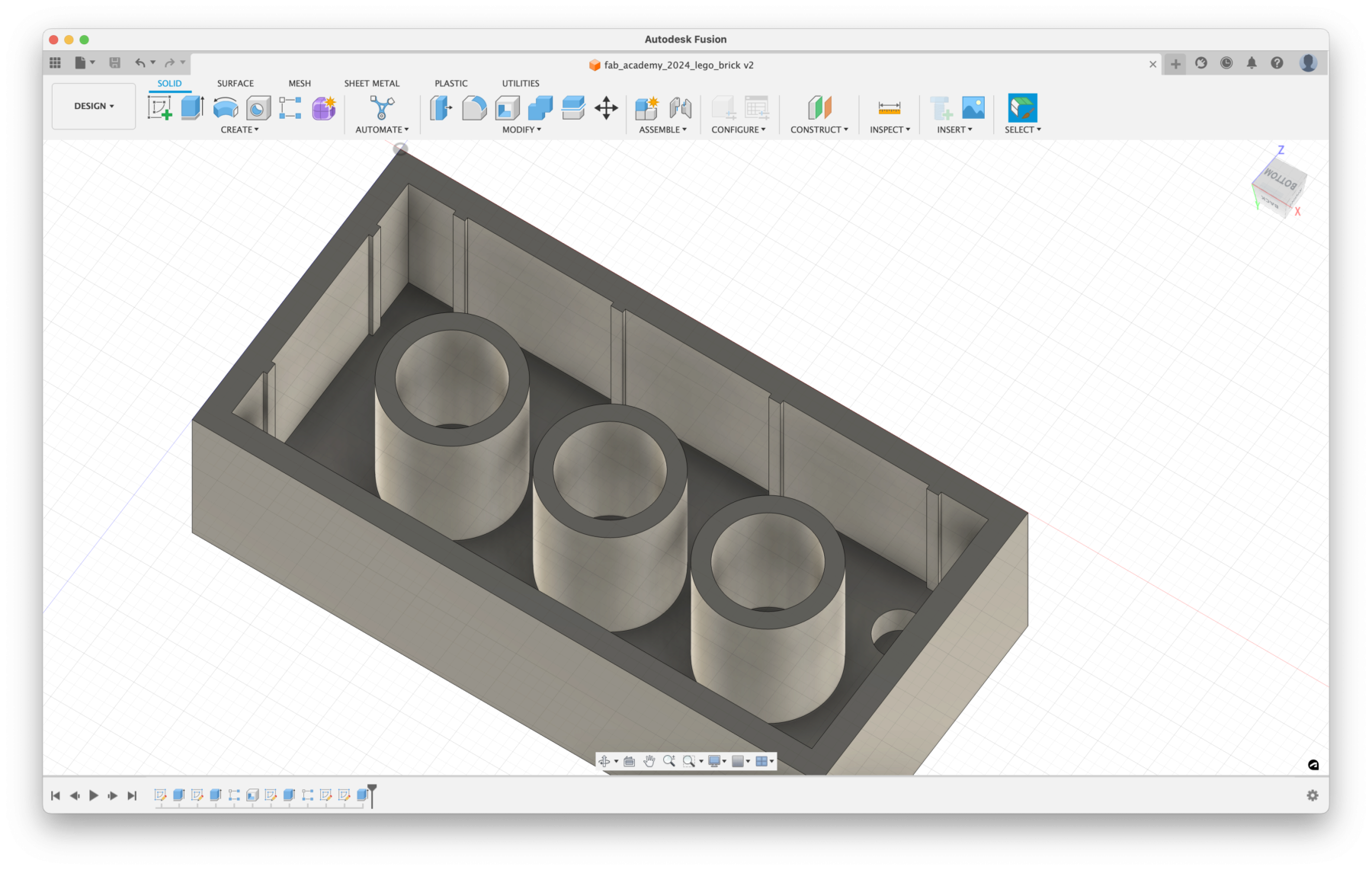Open the job status clock icon
The image size is (1372, 870).
(x=1226, y=63)
